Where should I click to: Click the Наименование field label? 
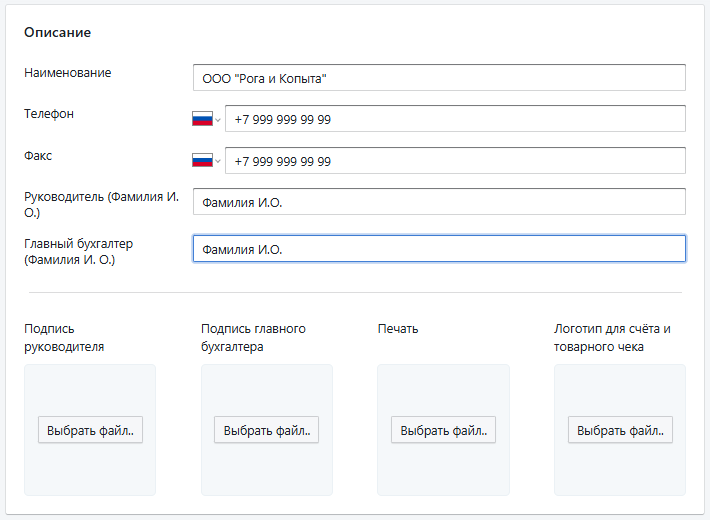pos(68,73)
